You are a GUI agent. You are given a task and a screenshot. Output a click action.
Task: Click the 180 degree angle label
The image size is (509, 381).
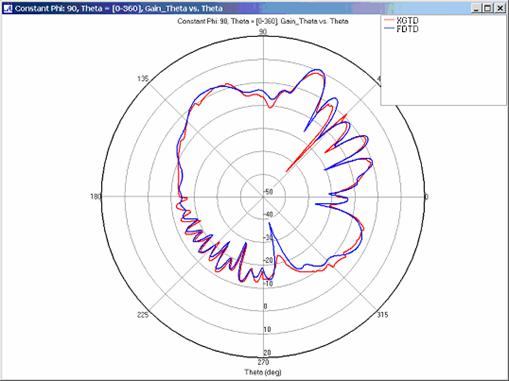coord(95,196)
